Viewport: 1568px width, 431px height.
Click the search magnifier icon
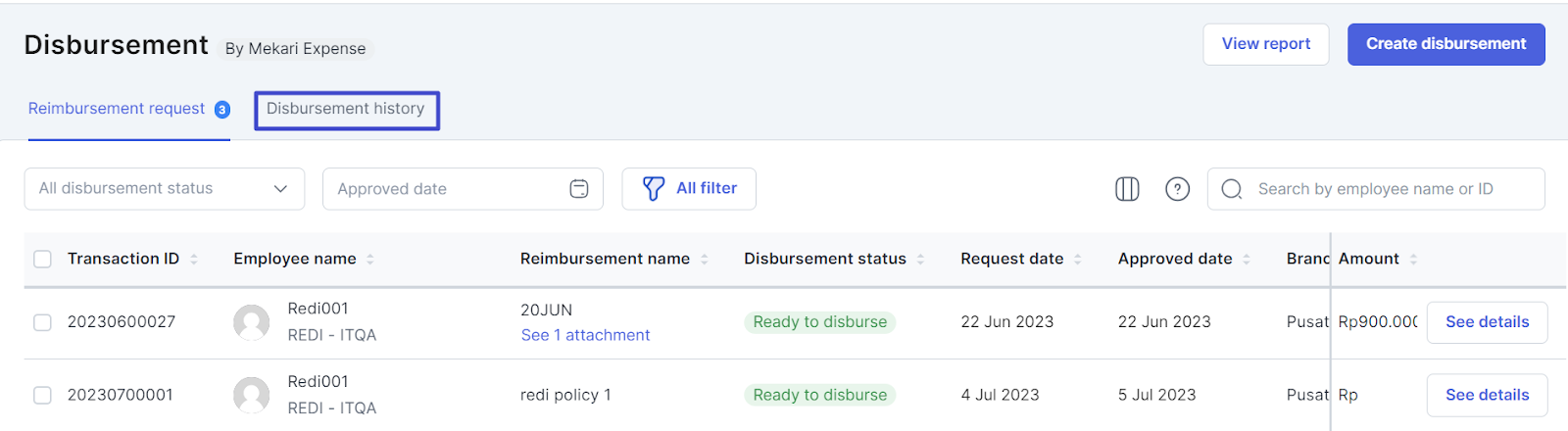[1232, 189]
